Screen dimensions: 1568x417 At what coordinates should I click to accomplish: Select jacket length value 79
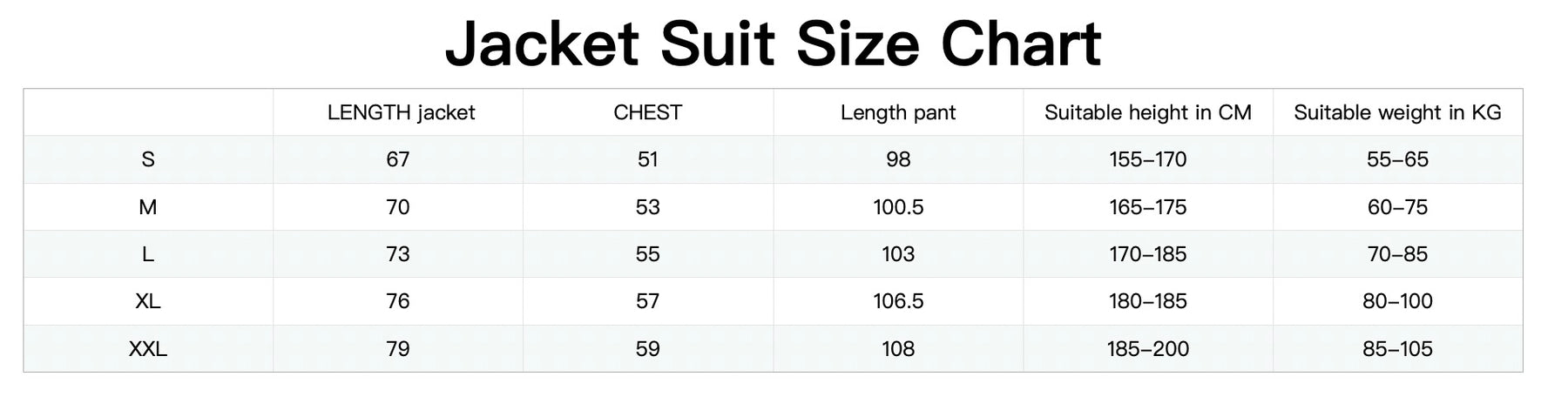pyautogui.click(x=398, y=349)
